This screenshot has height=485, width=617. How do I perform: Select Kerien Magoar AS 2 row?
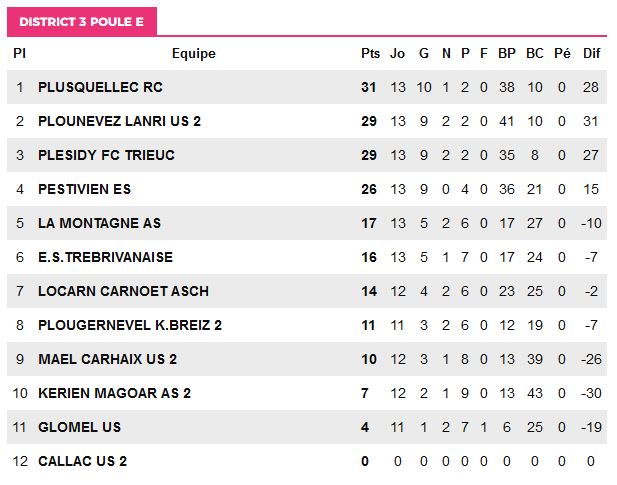pyautogui.click(x=307, y=393)
